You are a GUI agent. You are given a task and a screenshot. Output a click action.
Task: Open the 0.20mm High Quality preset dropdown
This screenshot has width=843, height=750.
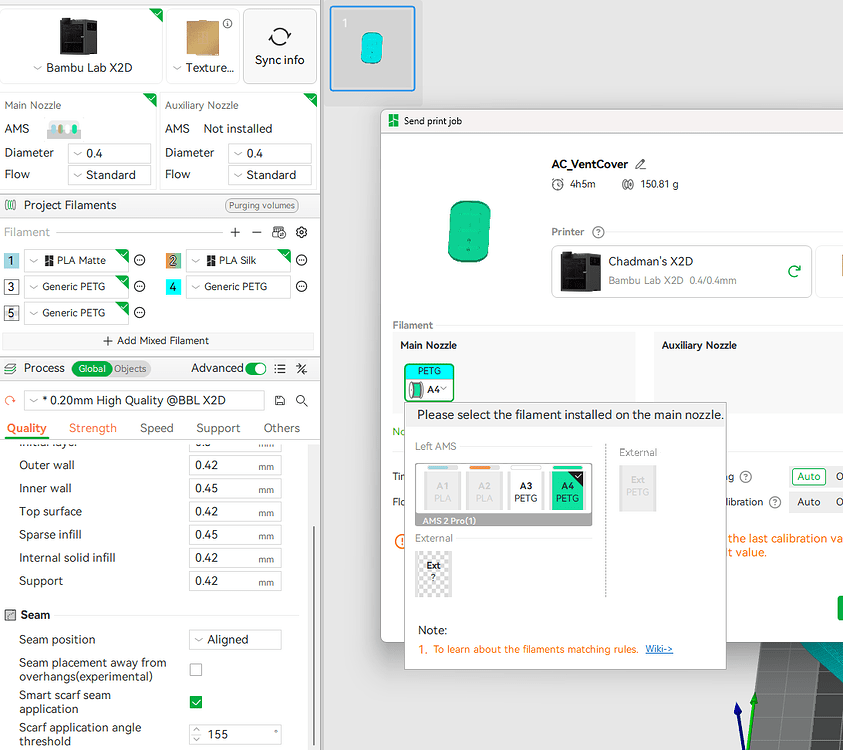pyautogui.click(x=144, y=401)
